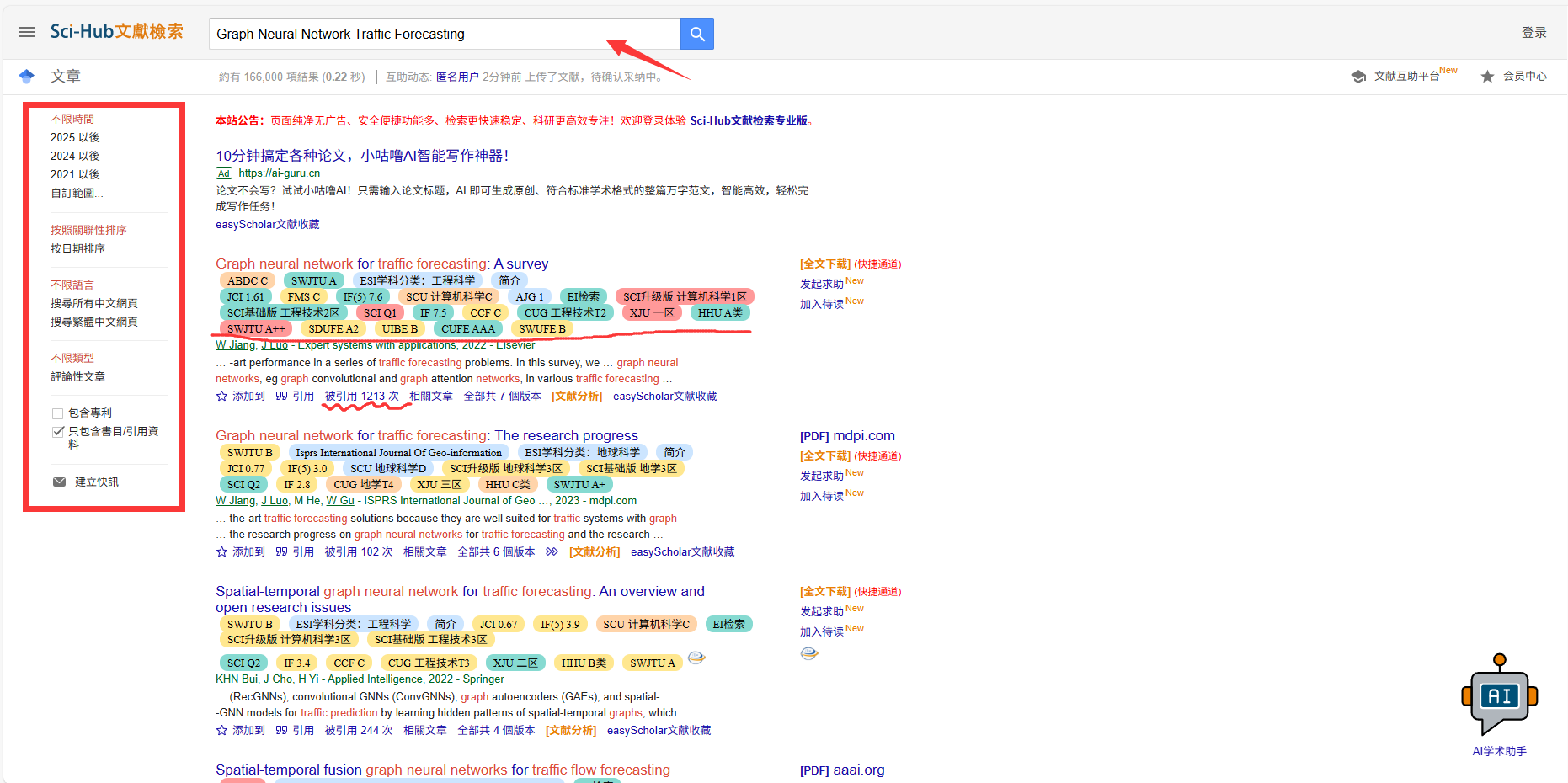Open 被引用 102 次 link
This screenshot has height=783, width=1568.
point(359,551)
